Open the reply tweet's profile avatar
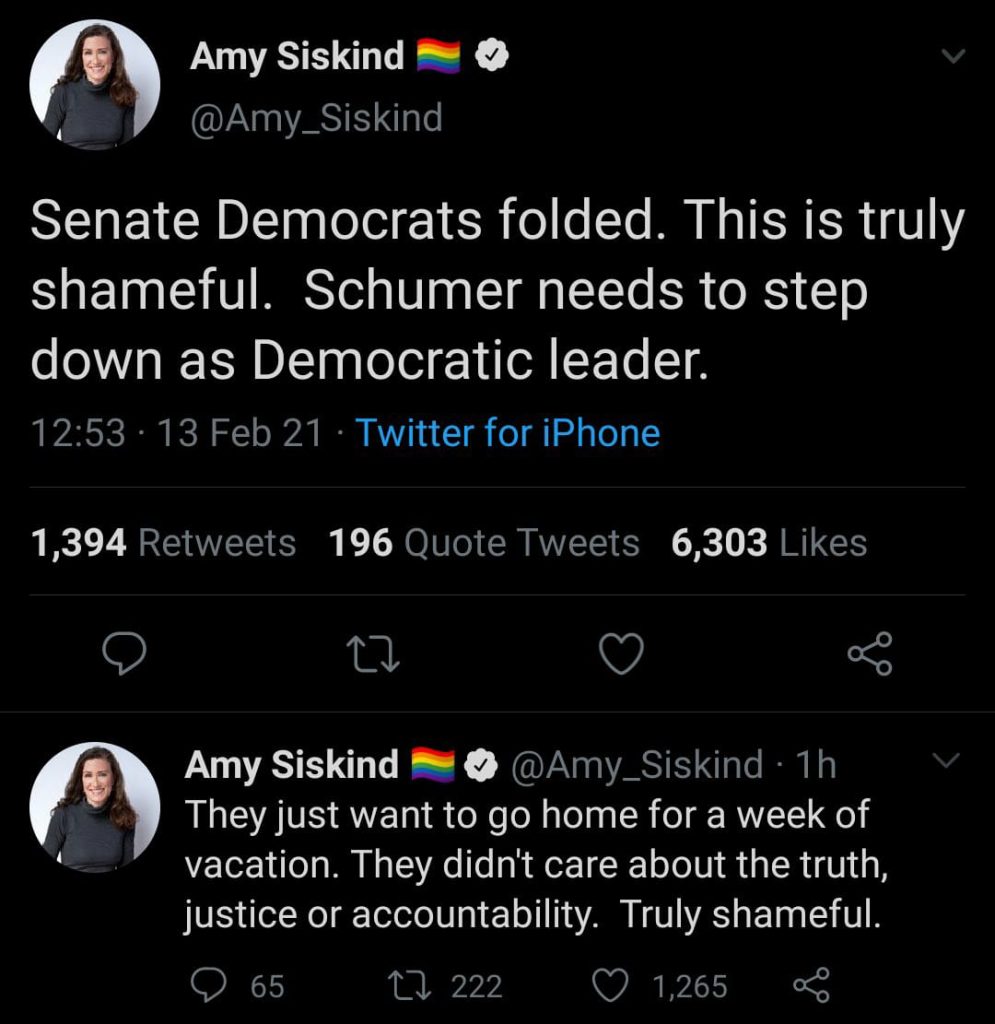995x1024 pixels. [x=96, y=808]
